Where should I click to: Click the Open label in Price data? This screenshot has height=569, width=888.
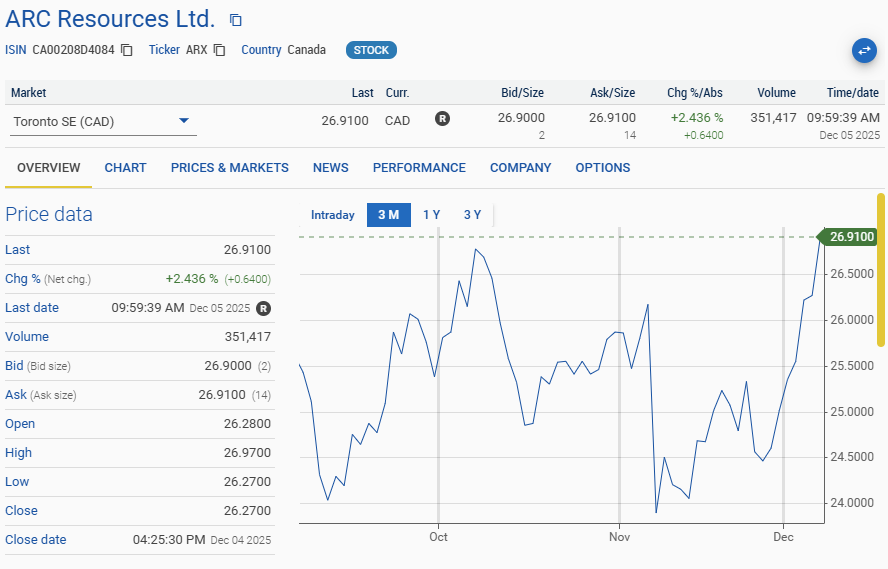[x=20, y=423]
